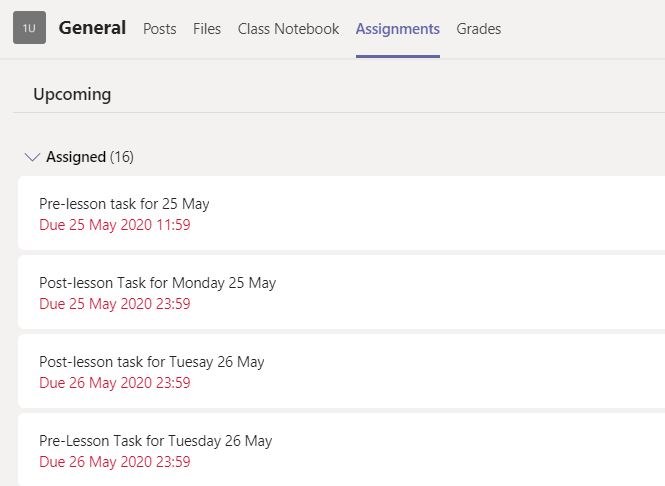This screenshot has width=665, height=486.
Task: Click the assigned count number (16)
Action: point(122,157)
